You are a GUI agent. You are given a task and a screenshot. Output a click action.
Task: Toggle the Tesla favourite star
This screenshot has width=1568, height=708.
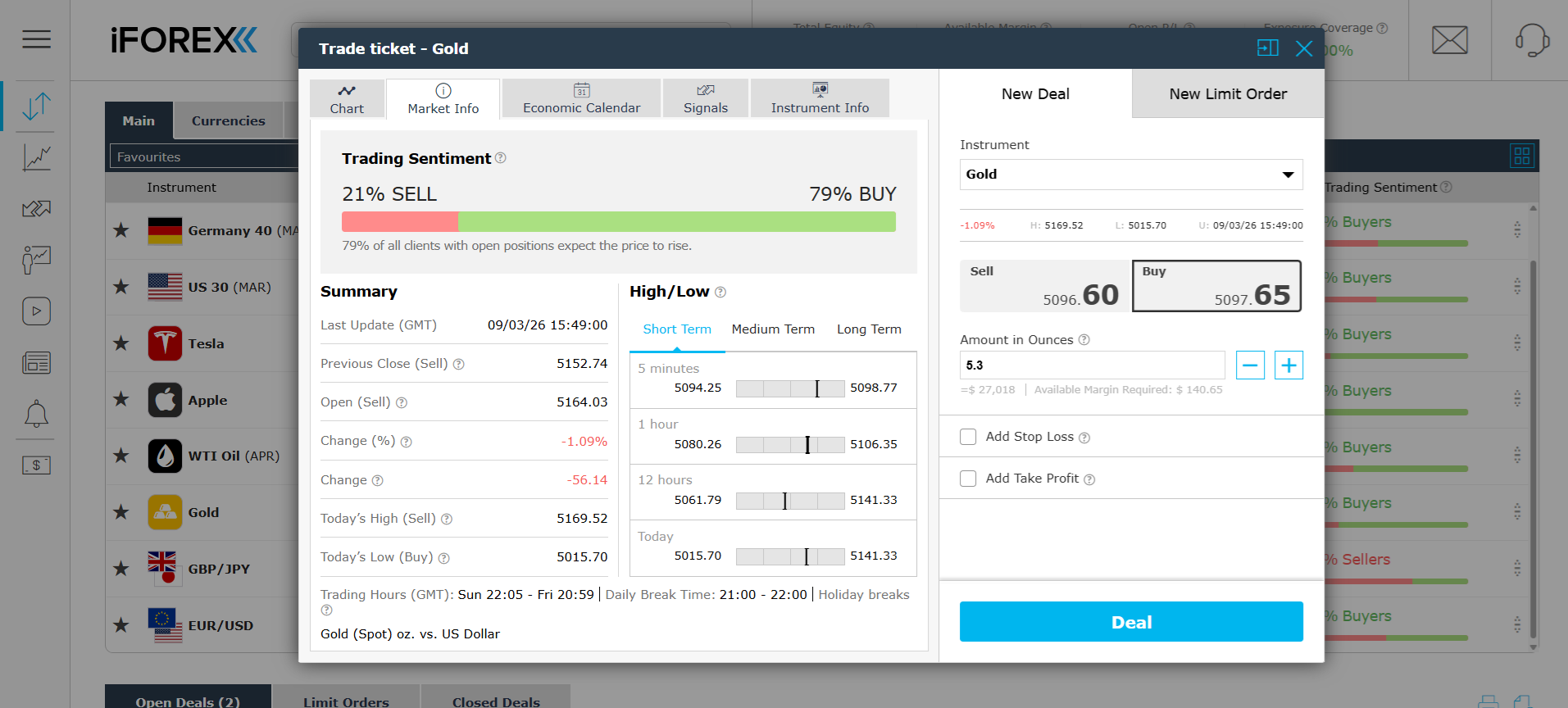click(x=121, y=343)
